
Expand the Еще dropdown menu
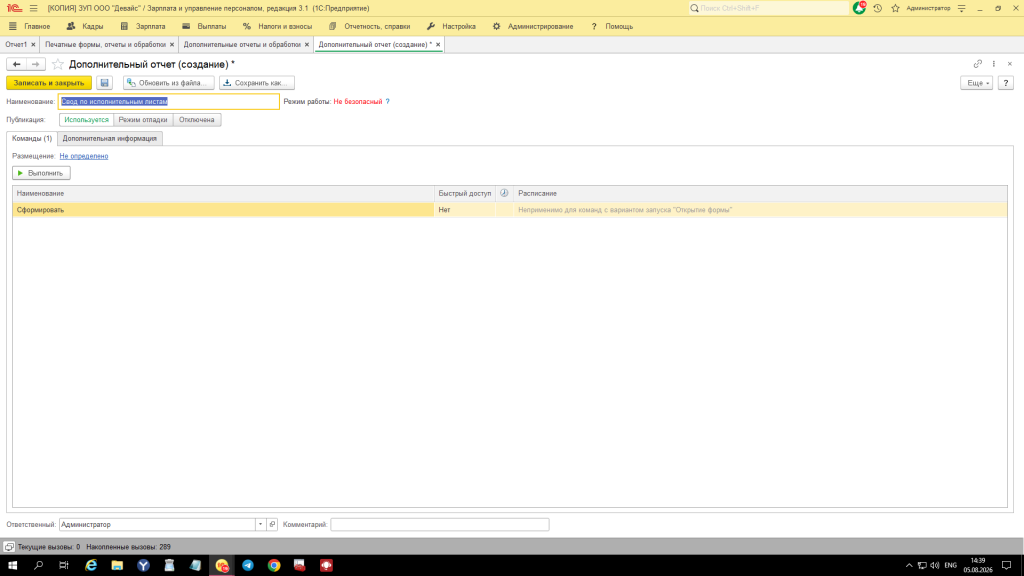click(x=976, y=83)
